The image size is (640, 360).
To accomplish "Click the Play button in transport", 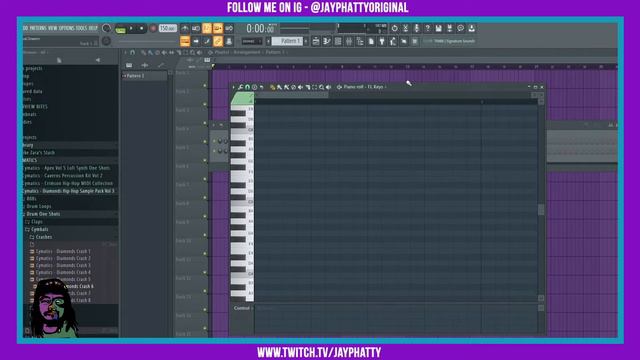I will 131,29.
